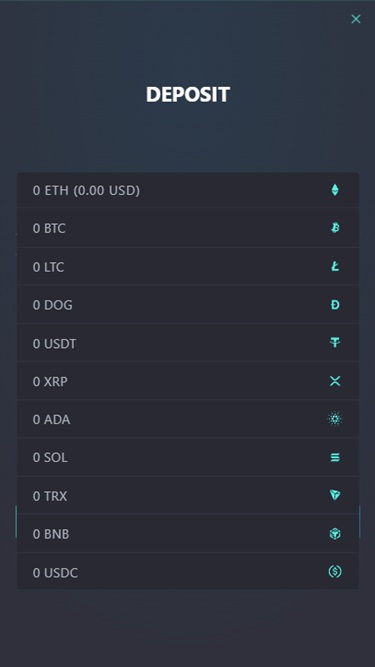The width and height of the screenshot is (375, 667).
Task: Choose the 0 USDT option
Action: 188,343
